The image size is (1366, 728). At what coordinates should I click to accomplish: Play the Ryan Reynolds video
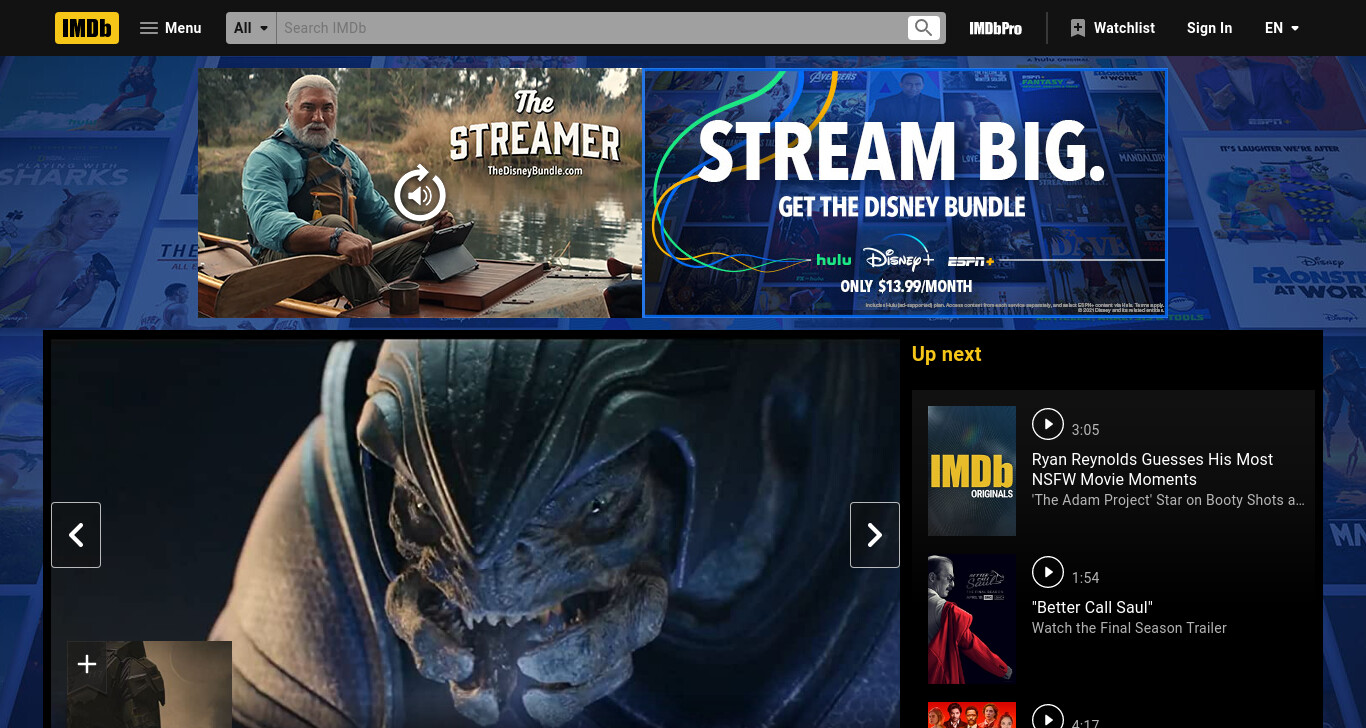(x=1047, y=424)
